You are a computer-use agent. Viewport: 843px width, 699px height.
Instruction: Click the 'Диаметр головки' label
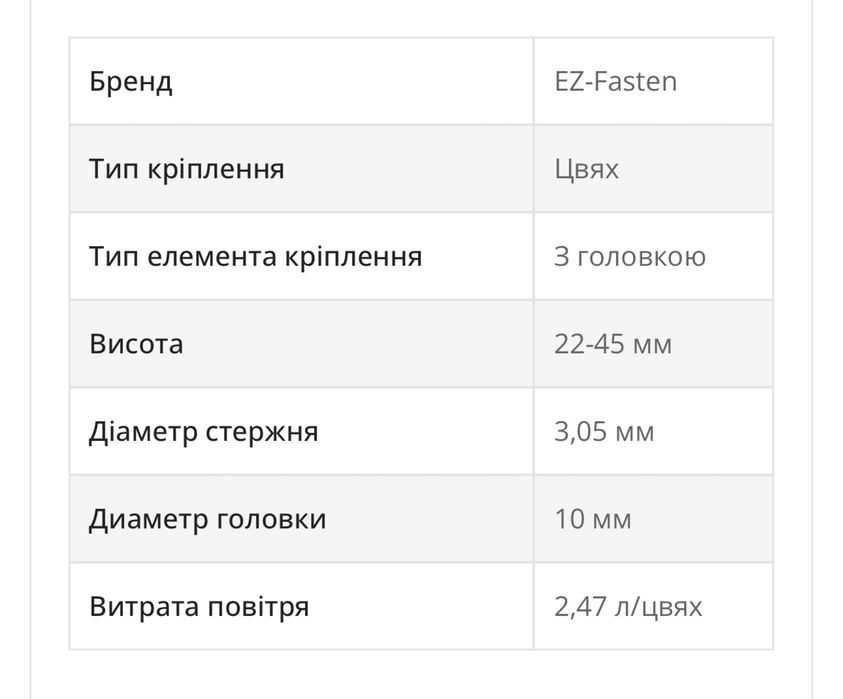[207, 519]
